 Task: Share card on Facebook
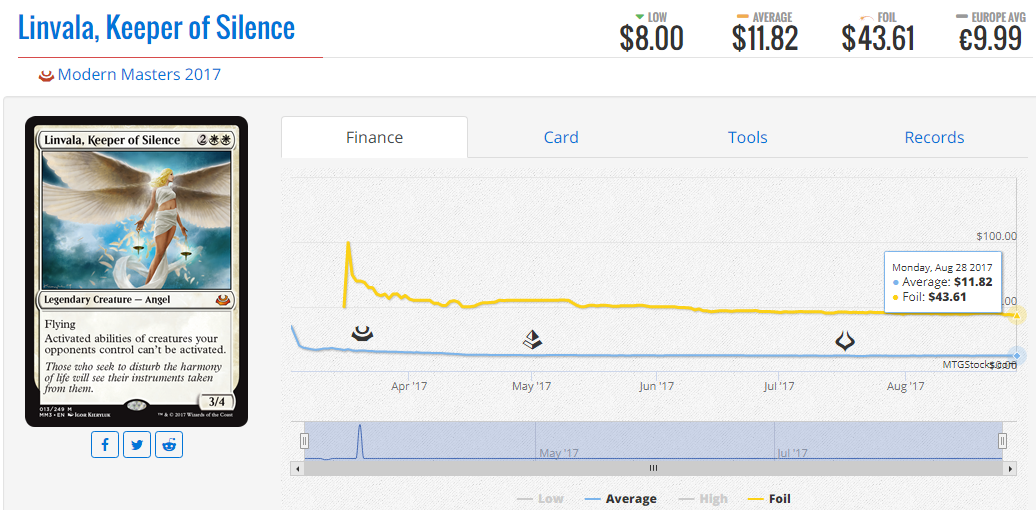click(x=105, y=445)
